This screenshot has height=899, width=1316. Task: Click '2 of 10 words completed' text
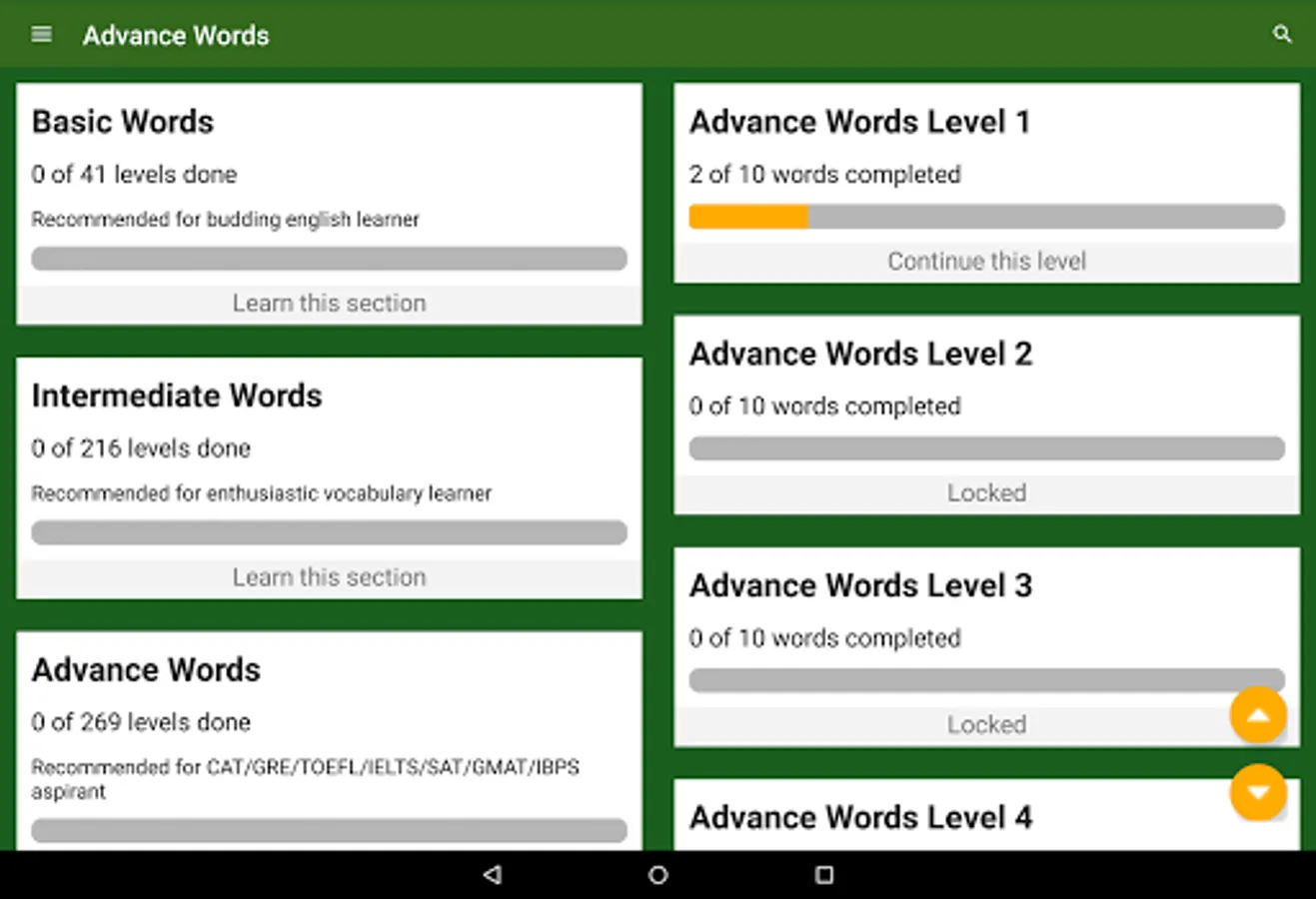pyautogui.click(x=824, y=175)
